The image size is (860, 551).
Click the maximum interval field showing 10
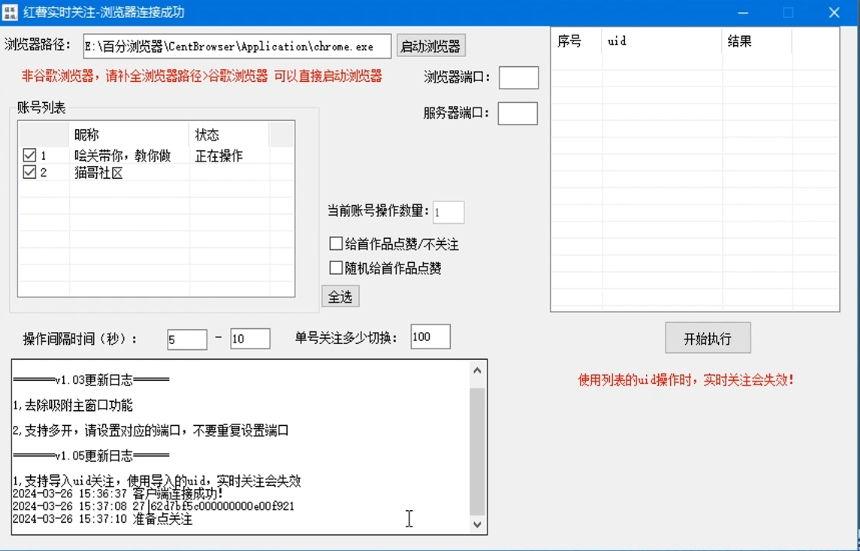250,339
